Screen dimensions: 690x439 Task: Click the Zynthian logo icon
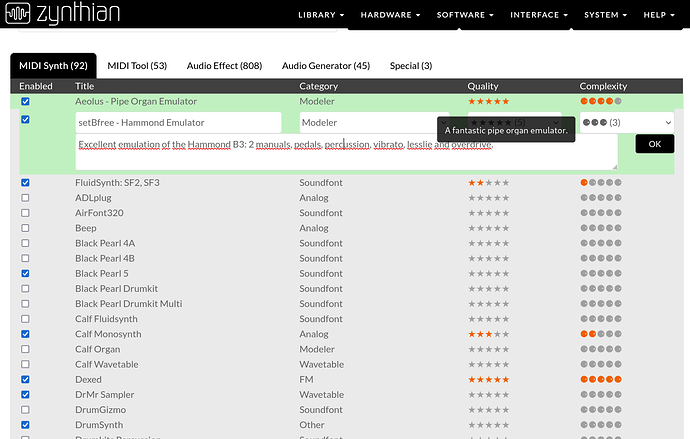18,13
